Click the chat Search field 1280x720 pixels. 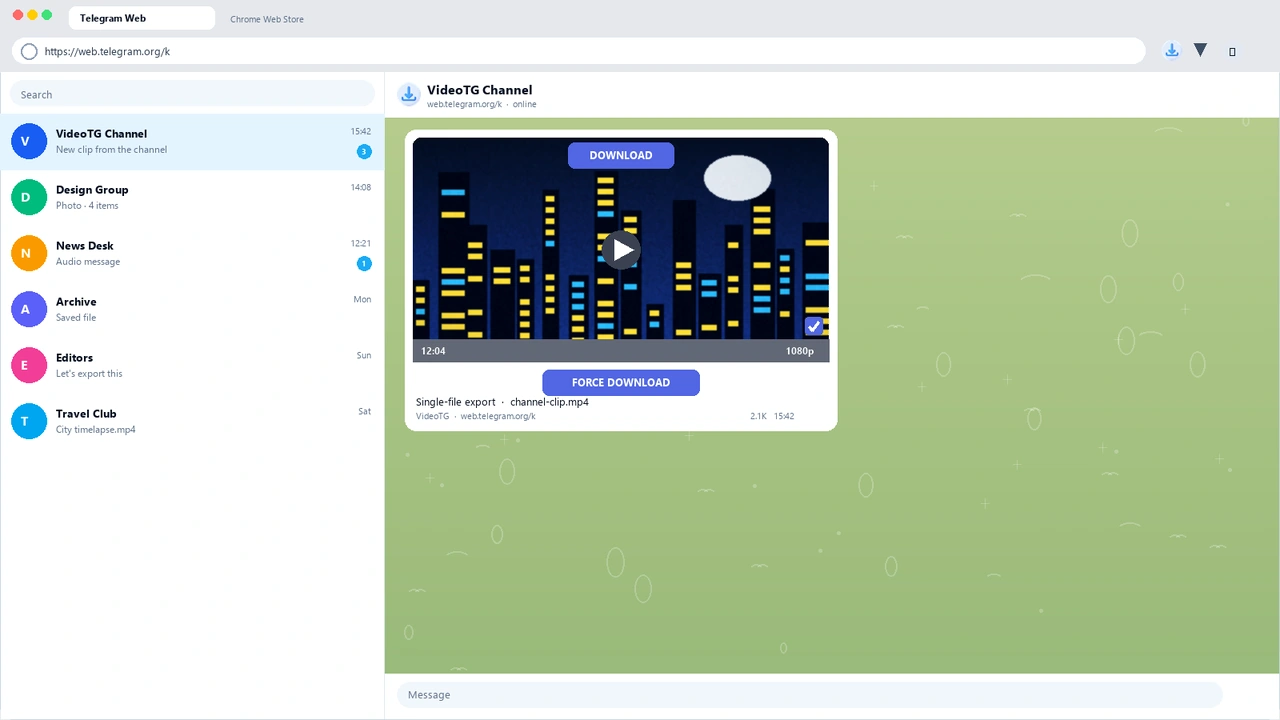pos(192,94)
